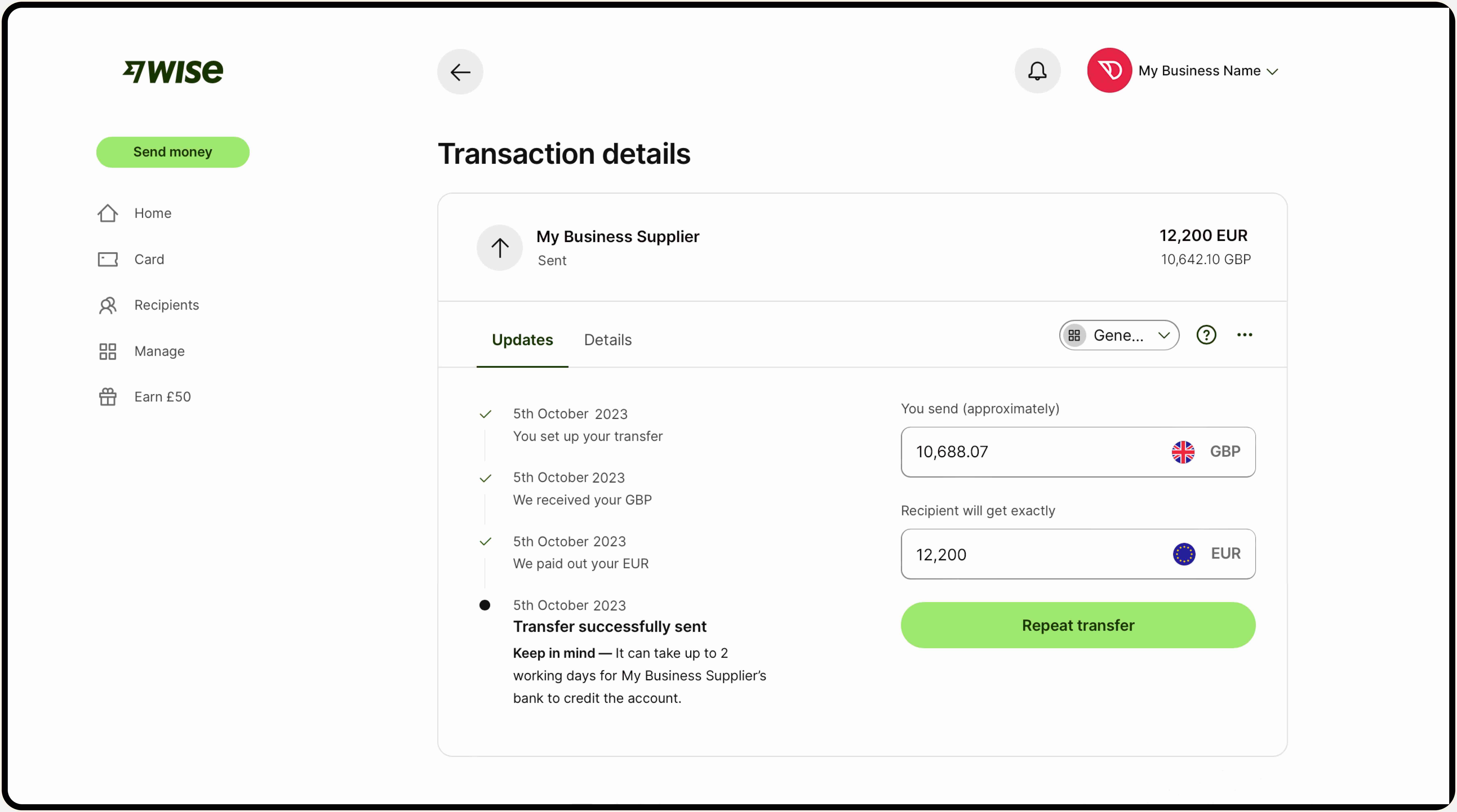
Task: Select the GBP currency selector
Action: click(x=1206, y=452)
